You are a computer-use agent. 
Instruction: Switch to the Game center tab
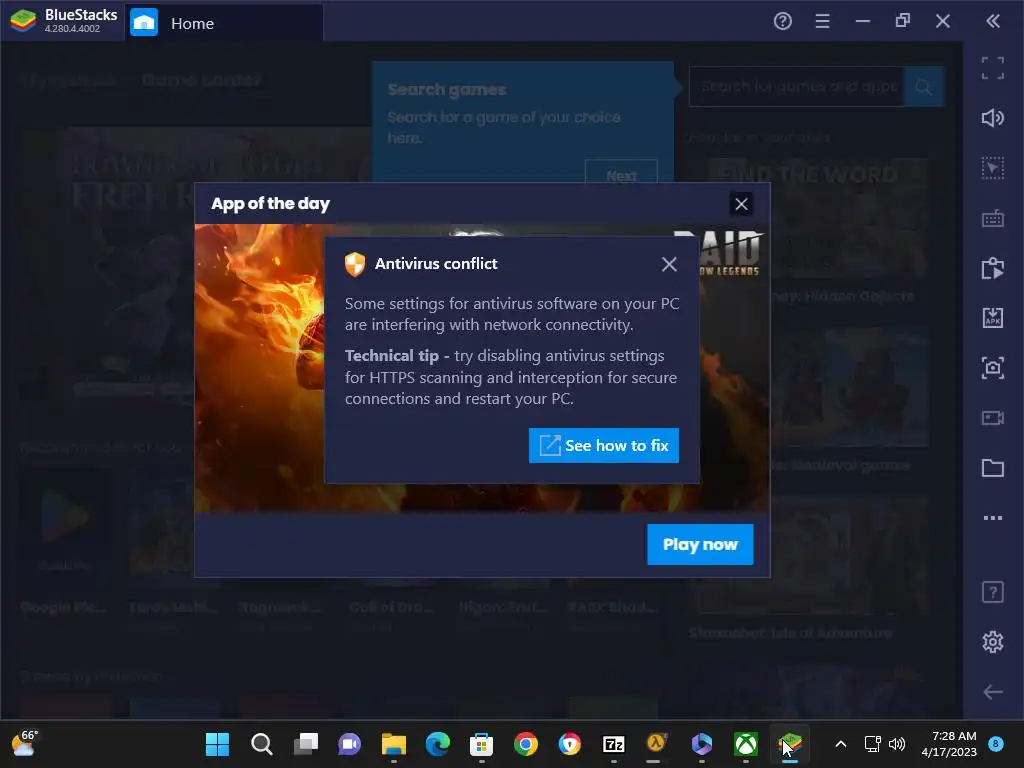click(x=201, y=80)
